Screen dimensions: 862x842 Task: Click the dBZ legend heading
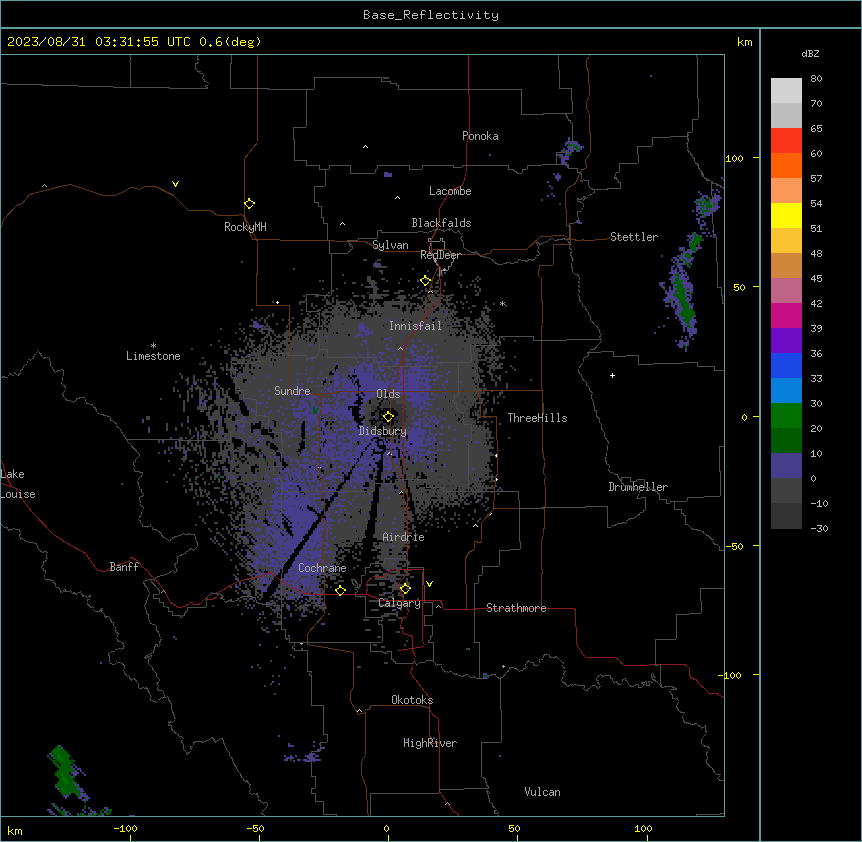[x=810, y=54]
